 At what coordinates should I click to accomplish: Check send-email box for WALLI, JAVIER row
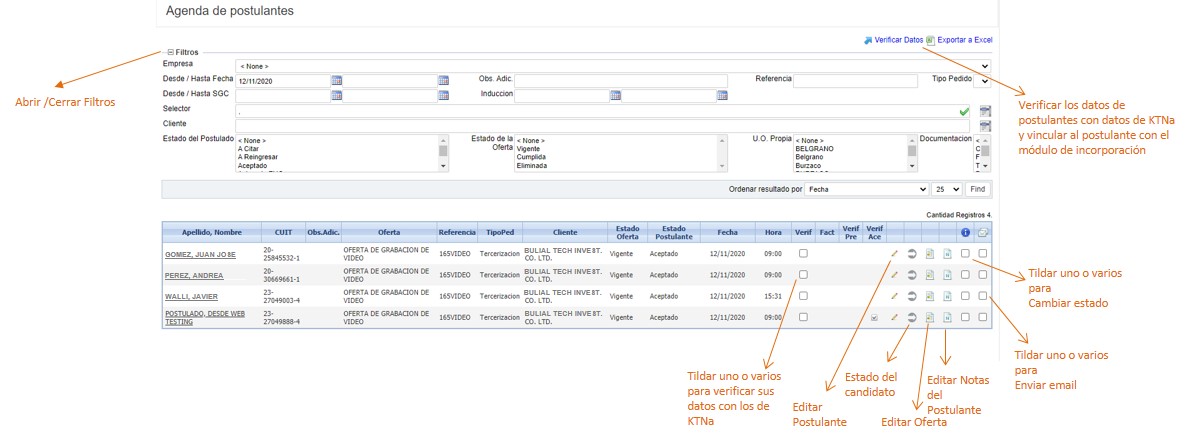983,296
